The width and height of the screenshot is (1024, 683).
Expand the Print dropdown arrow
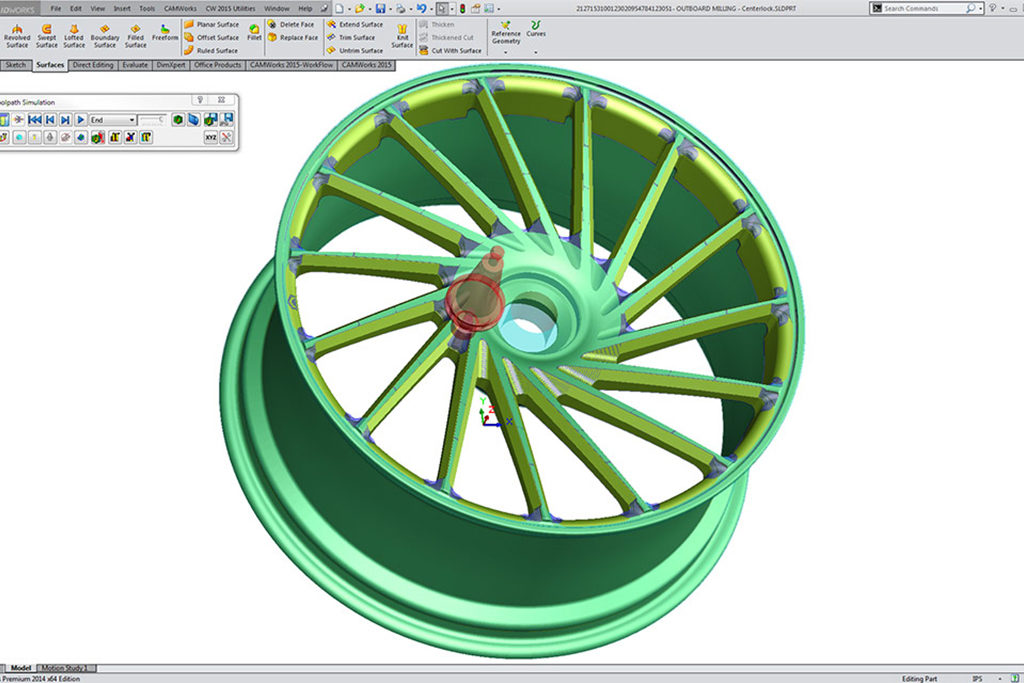[x=410, y=9]
